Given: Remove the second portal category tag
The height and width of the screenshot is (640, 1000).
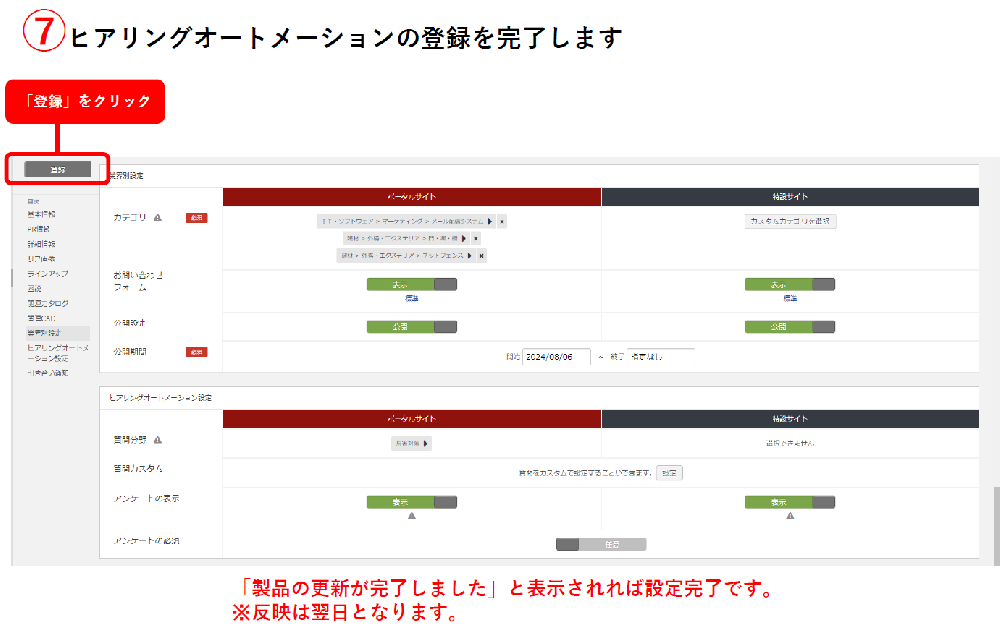Looking at the screenshot, I should click(476, 239).
